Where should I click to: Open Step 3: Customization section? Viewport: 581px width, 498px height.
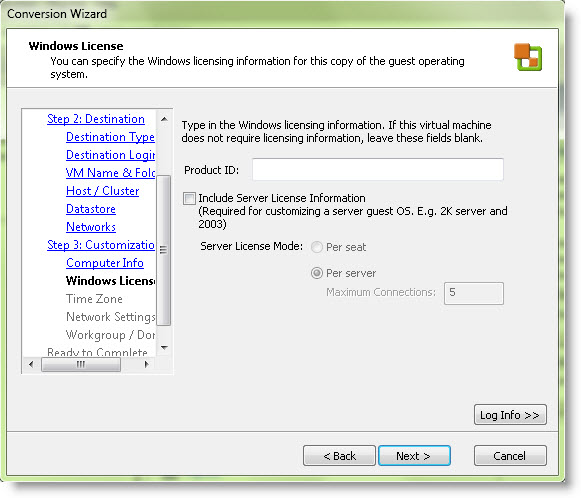[x=101, y=245]
